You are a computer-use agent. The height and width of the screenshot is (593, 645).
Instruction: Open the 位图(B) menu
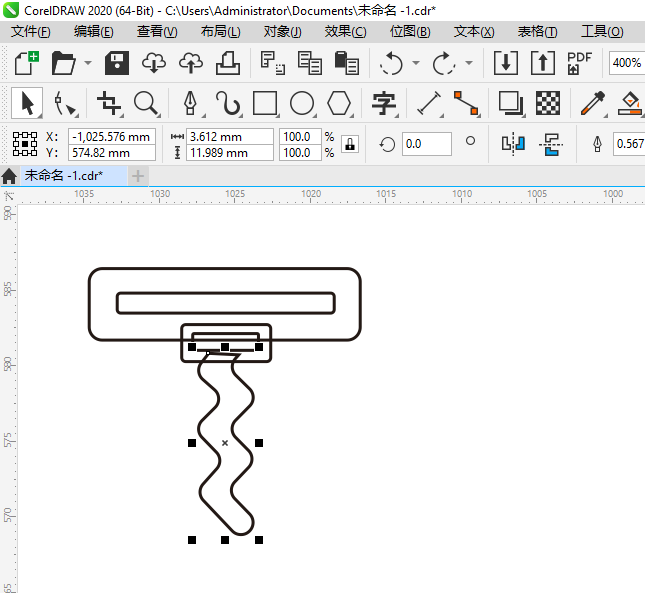click(410, 32)
